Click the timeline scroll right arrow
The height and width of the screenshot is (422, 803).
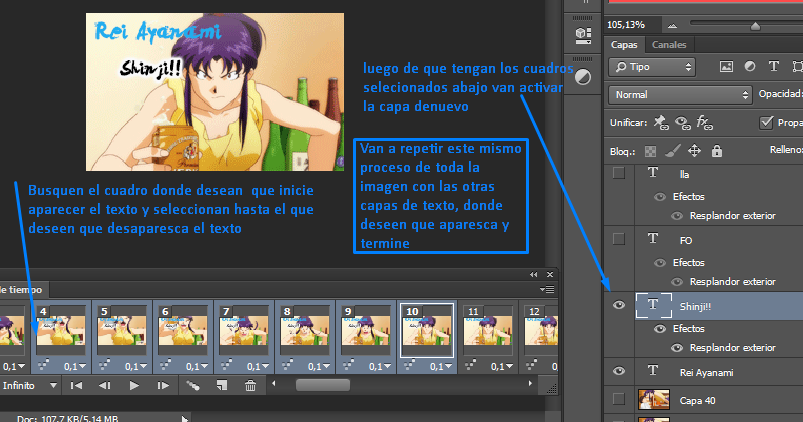(x=530, y=383)
